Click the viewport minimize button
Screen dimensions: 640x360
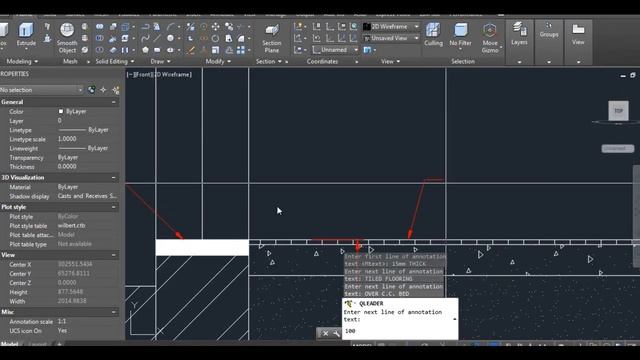(x=623, y=76)
